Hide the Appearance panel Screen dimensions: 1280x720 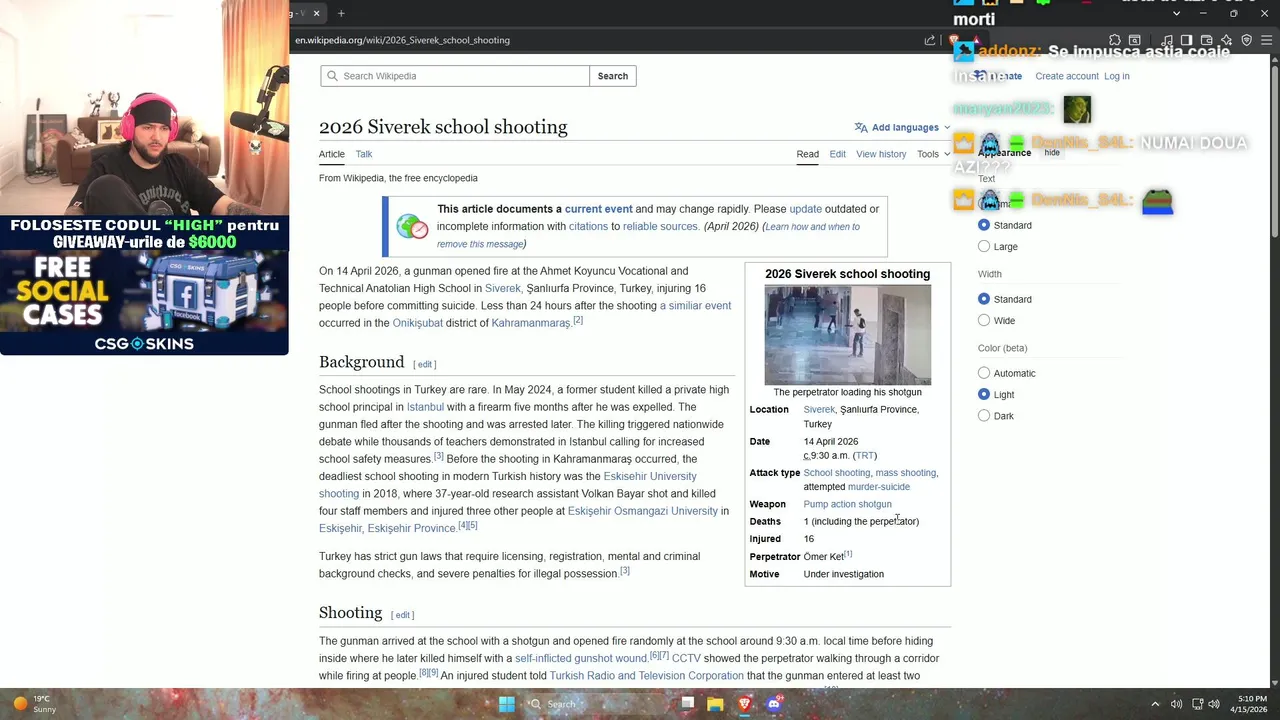pyautogui.click(x=1052, y=153)
